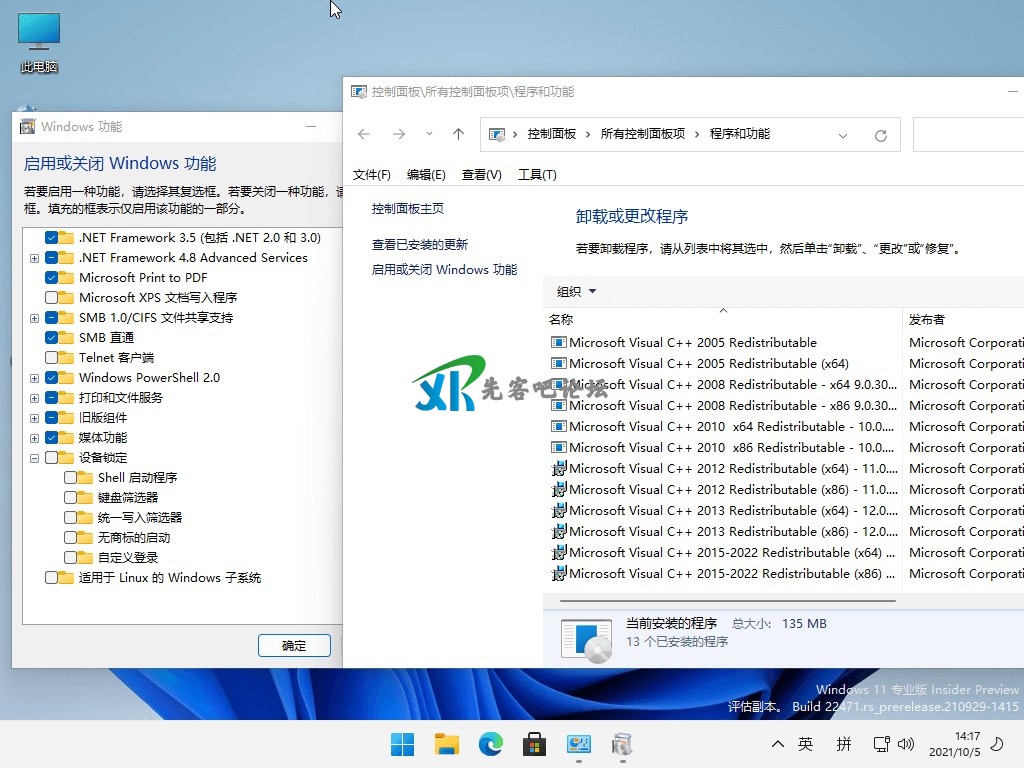Open the 查看(V) menu
This screenshot has width=1024, height=768.
pyautogui.click(x=481, y=175)
